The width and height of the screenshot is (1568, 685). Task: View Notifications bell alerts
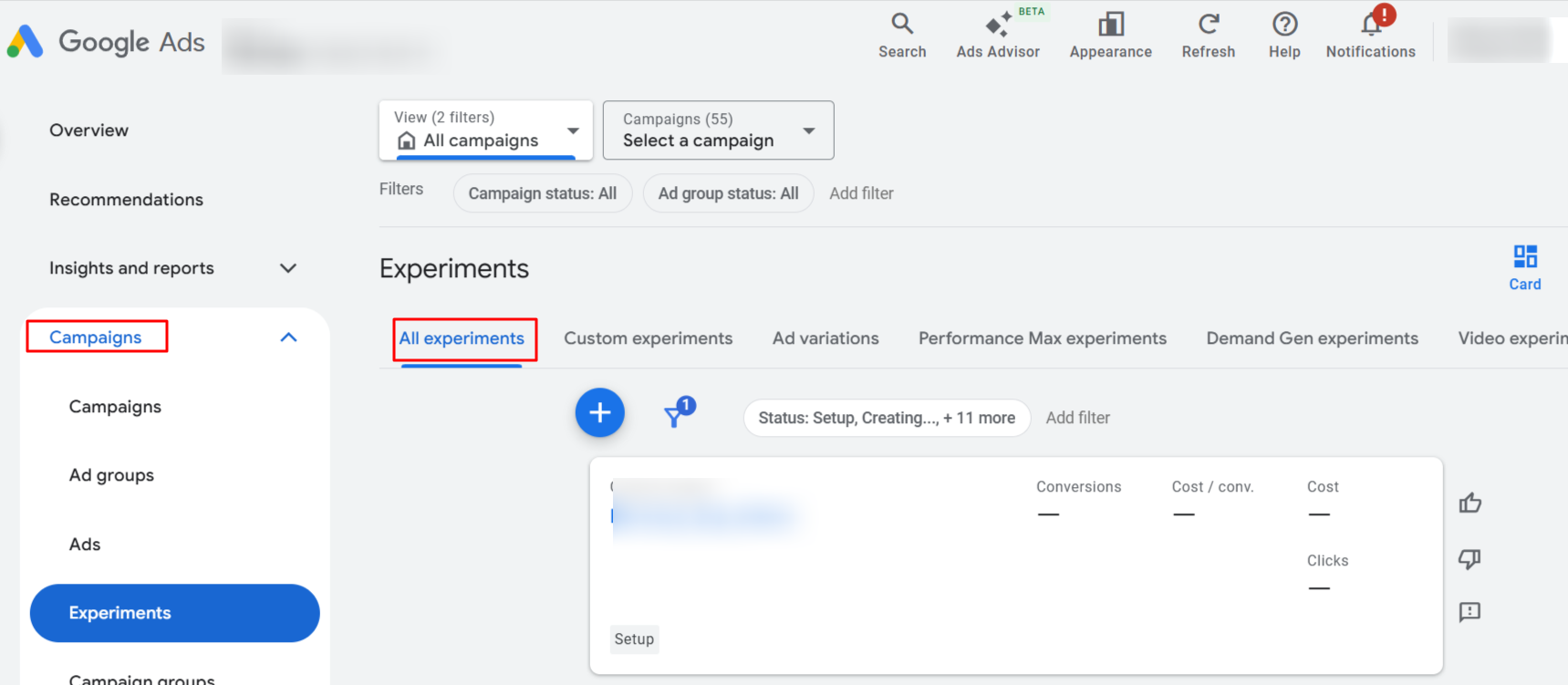[x=1370, y=36]
